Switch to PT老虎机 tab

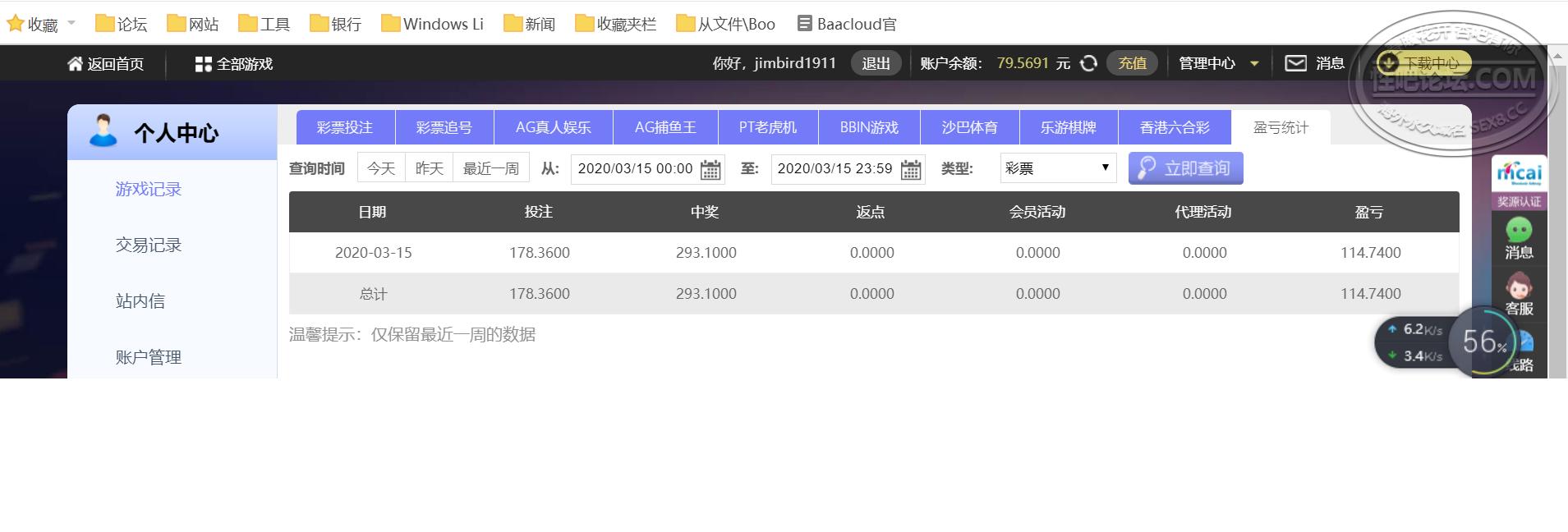click(768, 127)
